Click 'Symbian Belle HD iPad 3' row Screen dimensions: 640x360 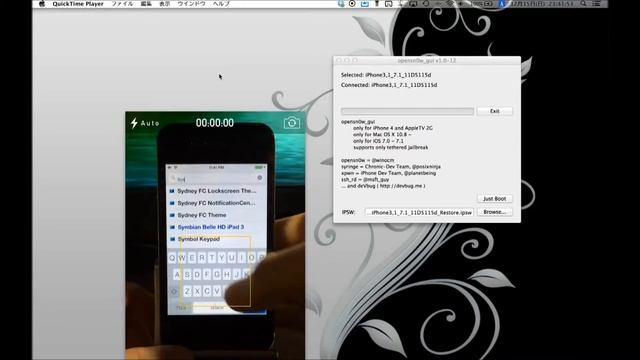pos(217,227)
